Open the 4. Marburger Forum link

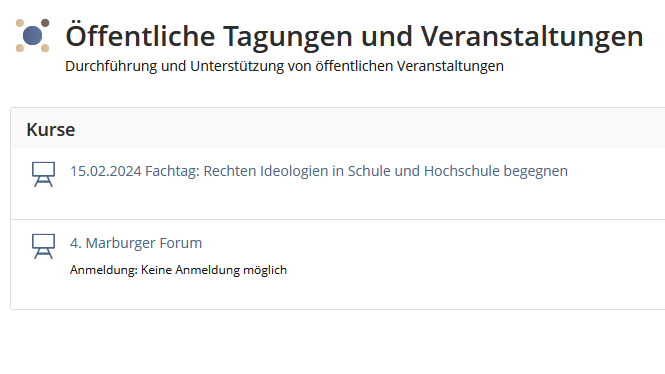(x=136, y=243)
